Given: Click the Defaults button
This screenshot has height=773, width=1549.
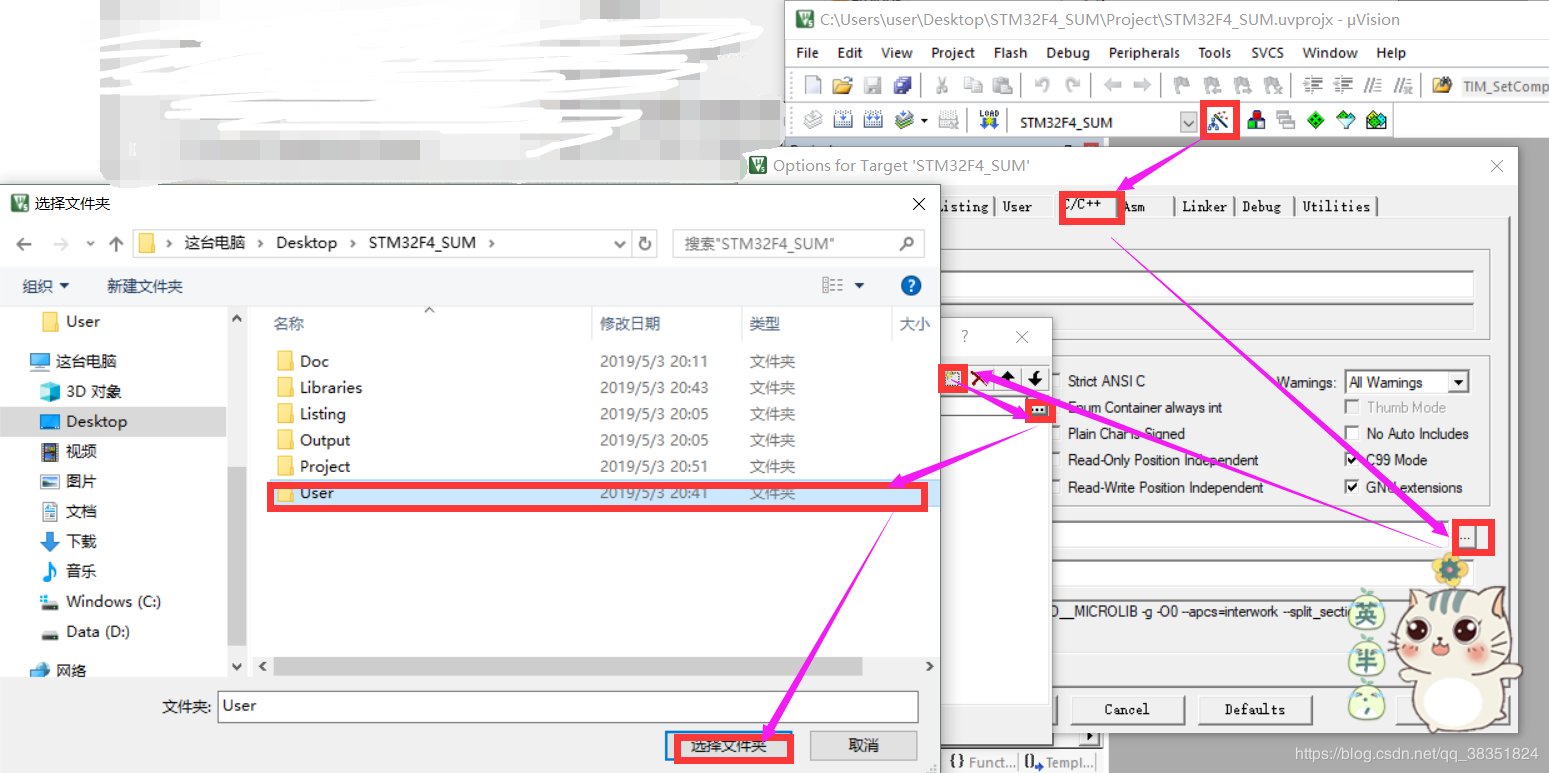Looking at the screenshot, I should coord(1255,709).
